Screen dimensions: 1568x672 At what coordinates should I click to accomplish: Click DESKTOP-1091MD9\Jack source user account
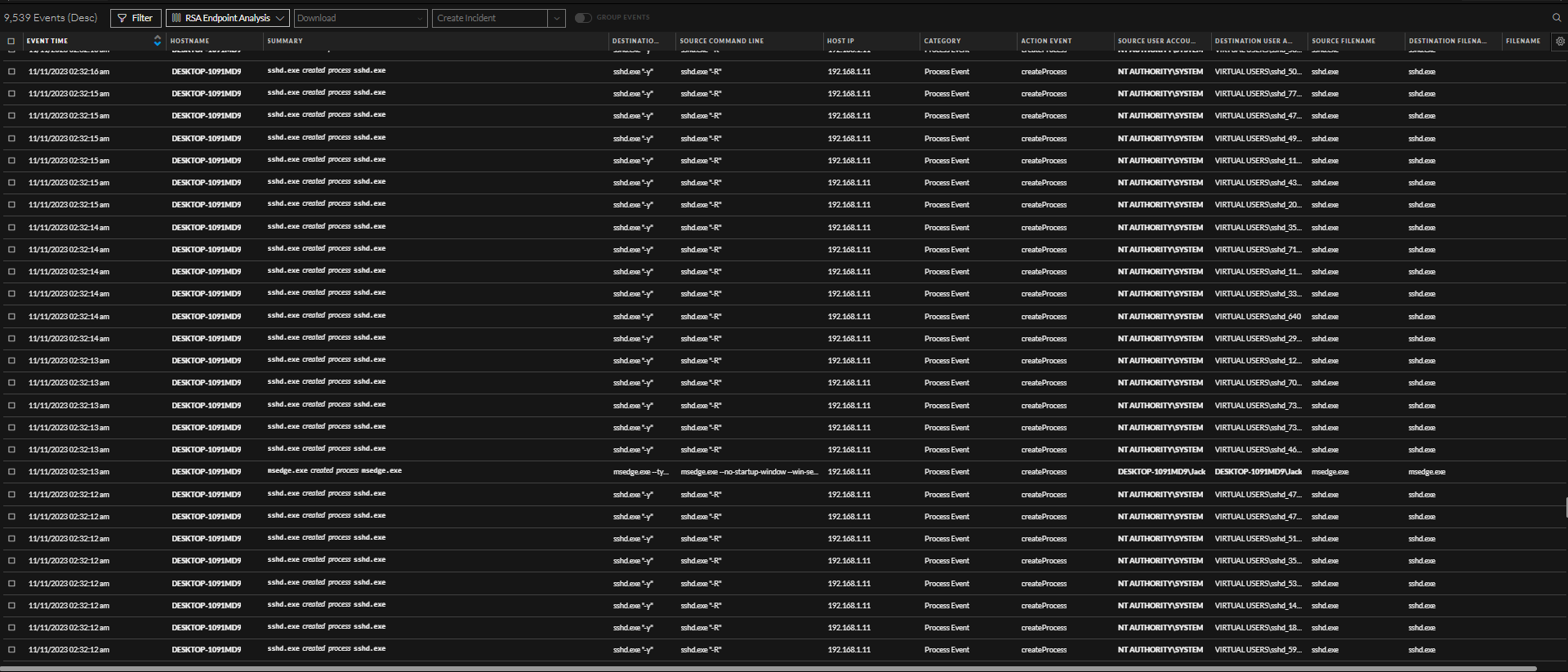tap(1161, 472)
